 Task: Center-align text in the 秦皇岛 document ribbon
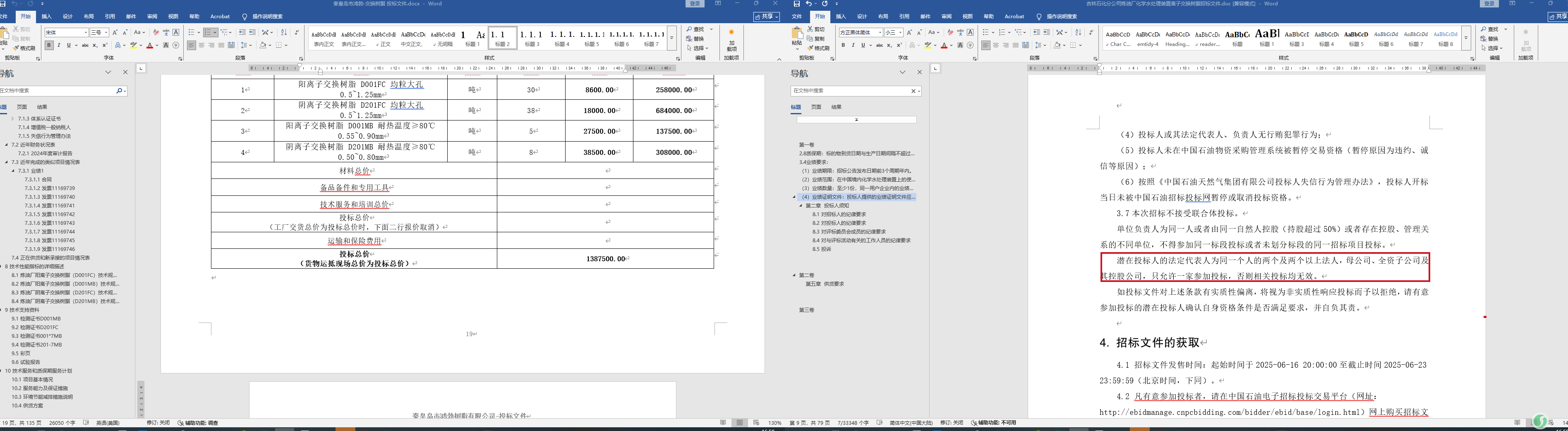(201, 45)
